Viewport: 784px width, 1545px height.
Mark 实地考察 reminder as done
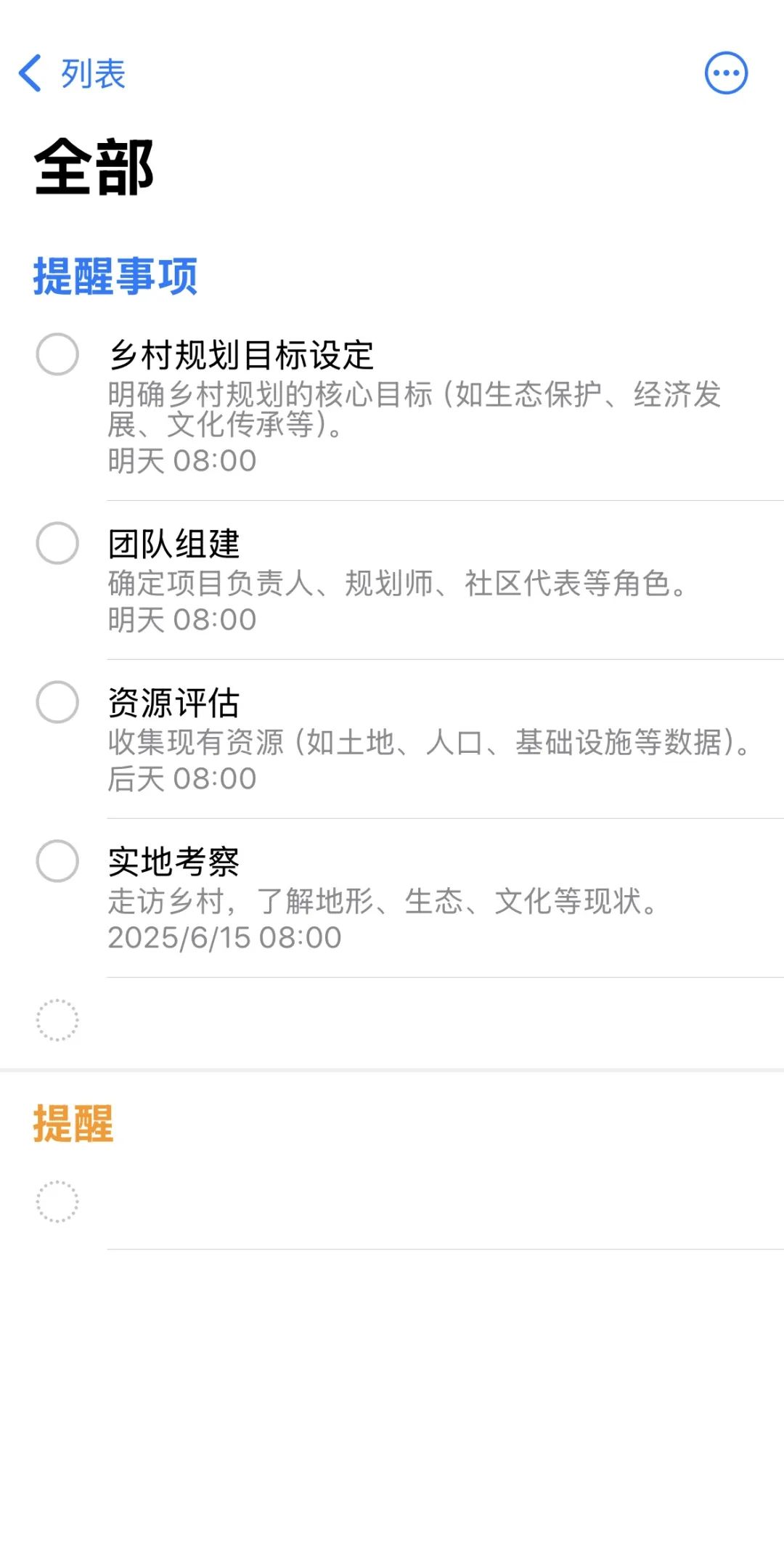click(x=57, y=861)
